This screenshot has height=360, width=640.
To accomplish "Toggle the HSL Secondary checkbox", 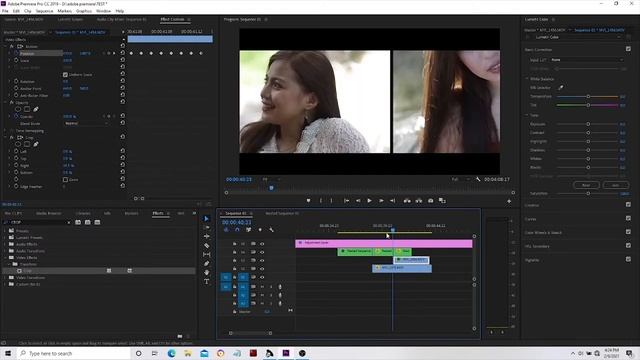I will [628, 245].
